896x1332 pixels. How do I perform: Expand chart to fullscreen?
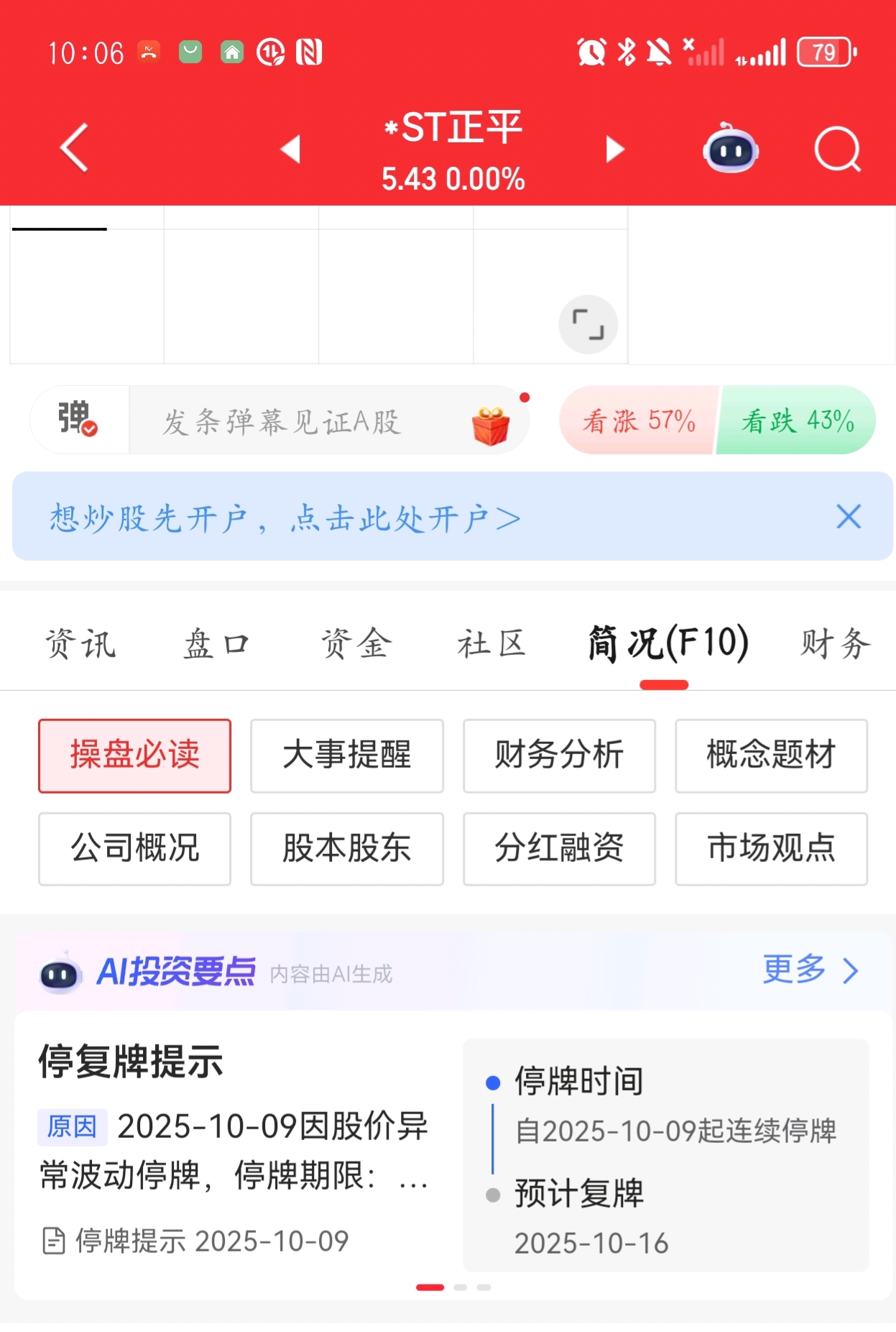click(588, 324)
